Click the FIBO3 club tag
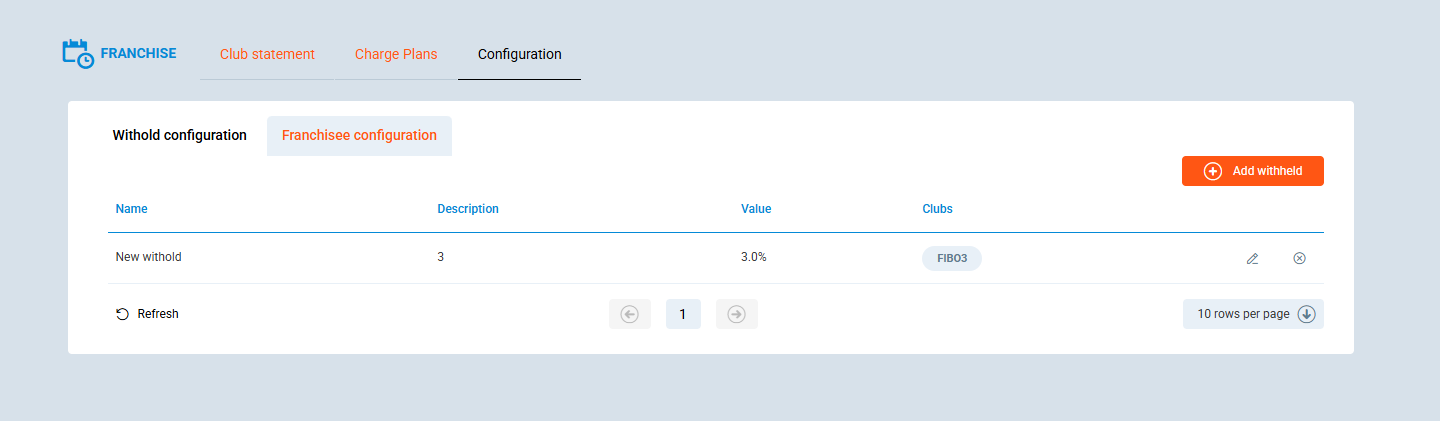The height and width of the screenshot is (421, 1440). pos(951,258)
